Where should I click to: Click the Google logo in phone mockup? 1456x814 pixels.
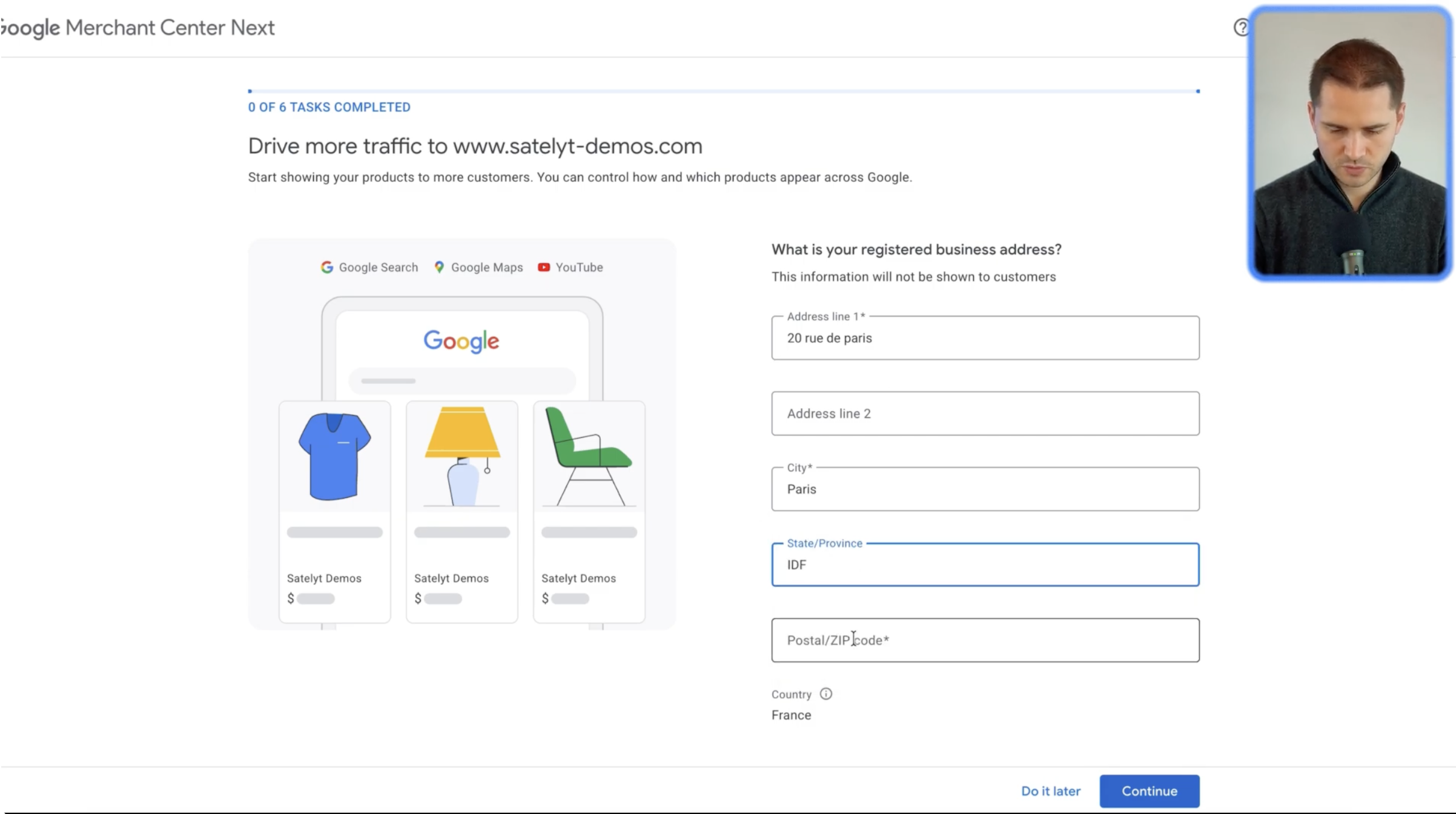(x=462, y=341)
